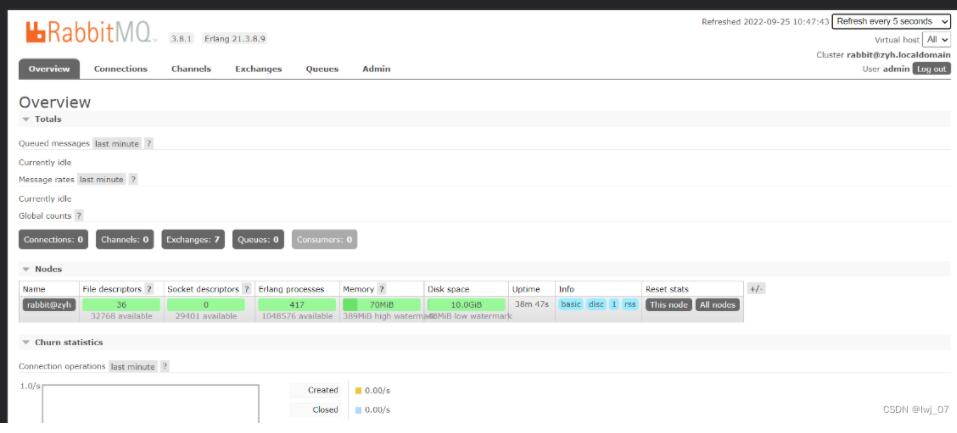Click the Log out button
957x433 pixels.
pos(932,69)
